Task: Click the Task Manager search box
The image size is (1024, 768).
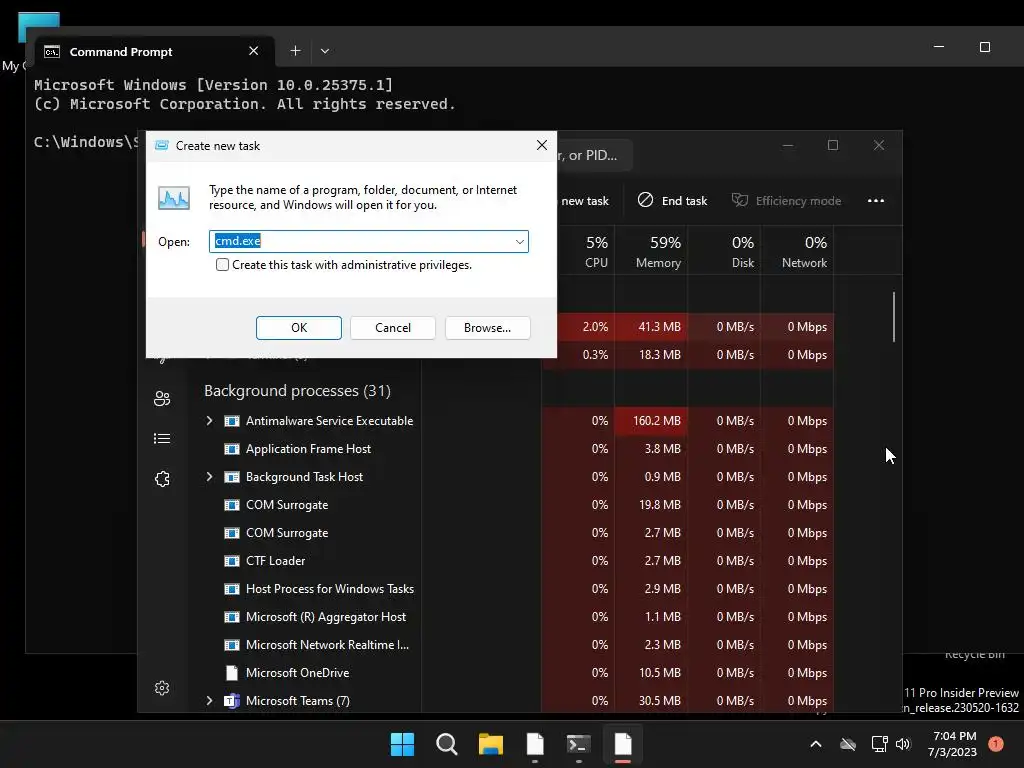Action: [x=593, y=155]
